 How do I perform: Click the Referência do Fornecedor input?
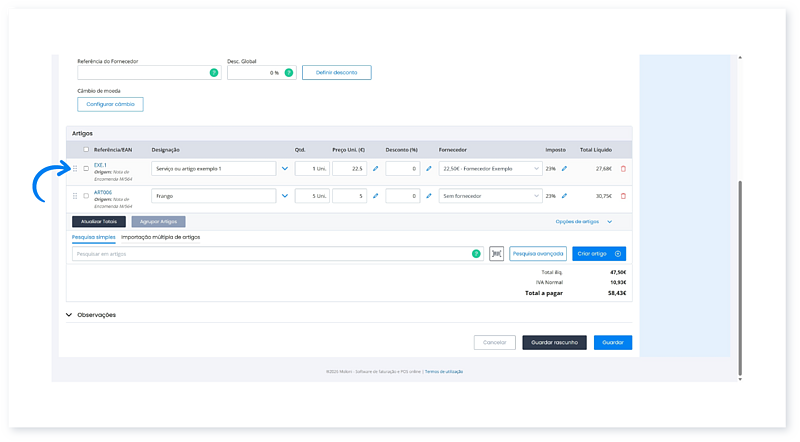coord(149,72)
